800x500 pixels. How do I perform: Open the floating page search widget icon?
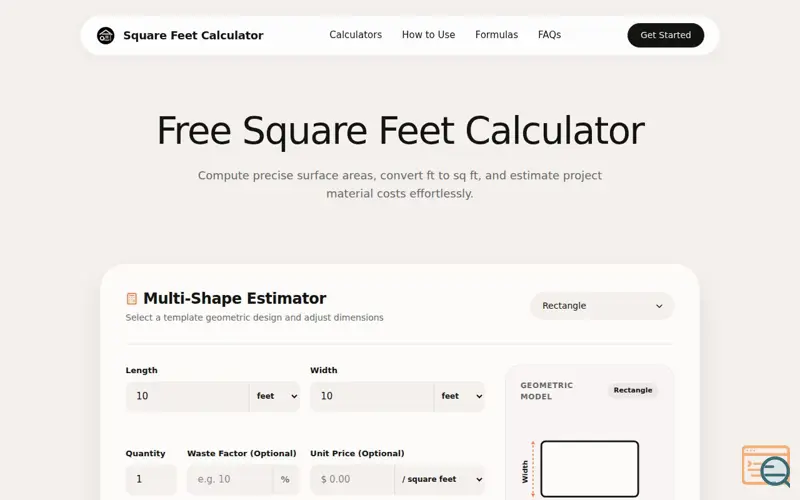[766, 466]
